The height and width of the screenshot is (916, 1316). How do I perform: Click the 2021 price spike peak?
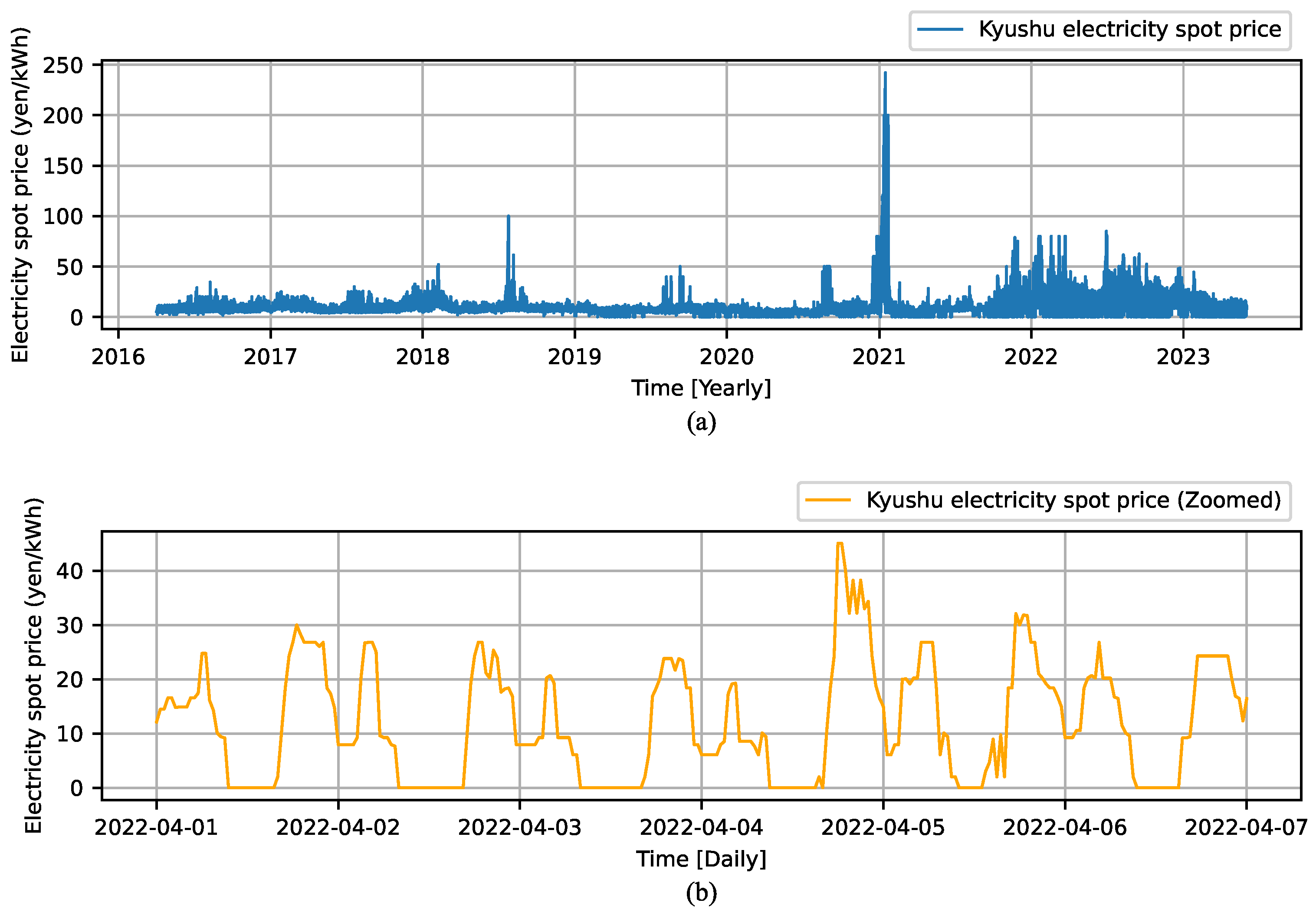(885, 73)
